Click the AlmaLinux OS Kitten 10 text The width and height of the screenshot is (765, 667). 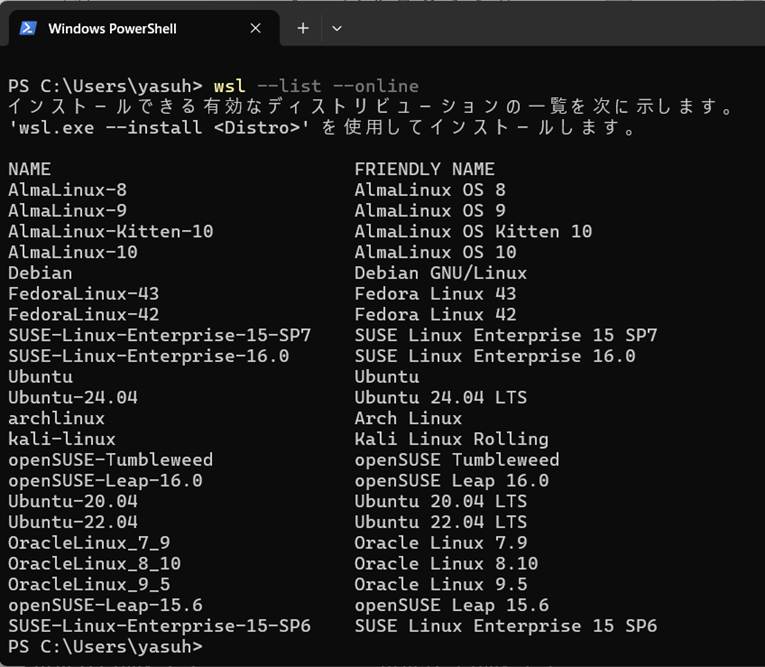pos(473,231)
